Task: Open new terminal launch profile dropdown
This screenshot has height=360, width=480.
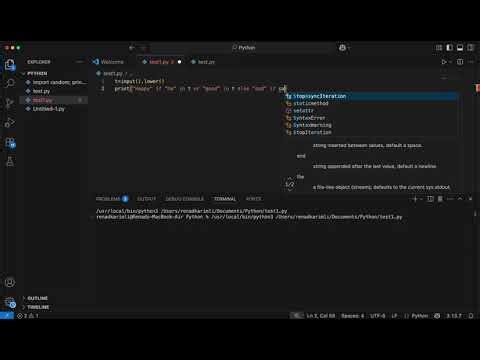Action: pos(421,199)
